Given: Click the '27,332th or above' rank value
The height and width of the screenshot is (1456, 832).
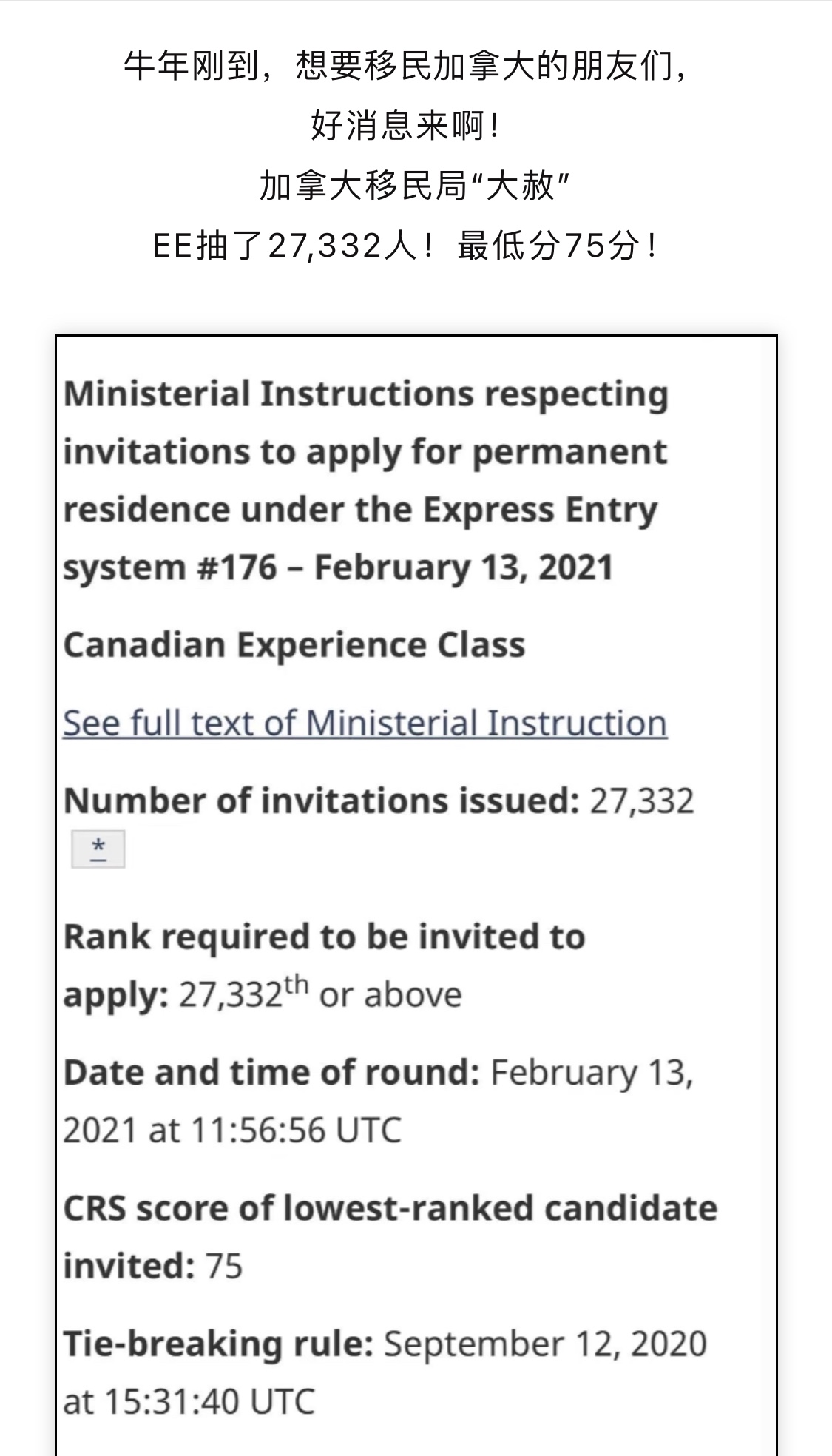Looking at the screenshot, I should (x=320, y=994).
